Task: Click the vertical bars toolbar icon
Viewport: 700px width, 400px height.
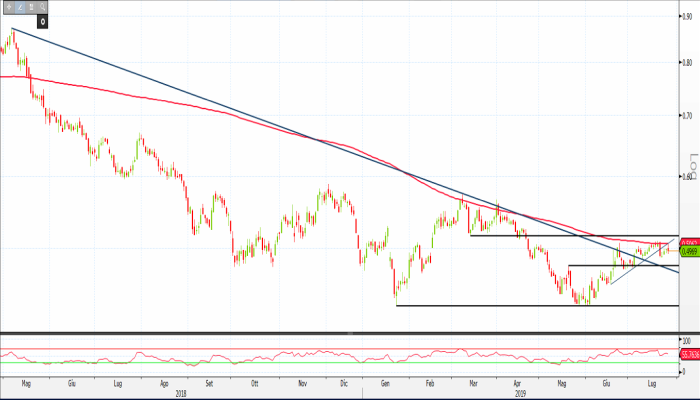Action: coord(31,7)
